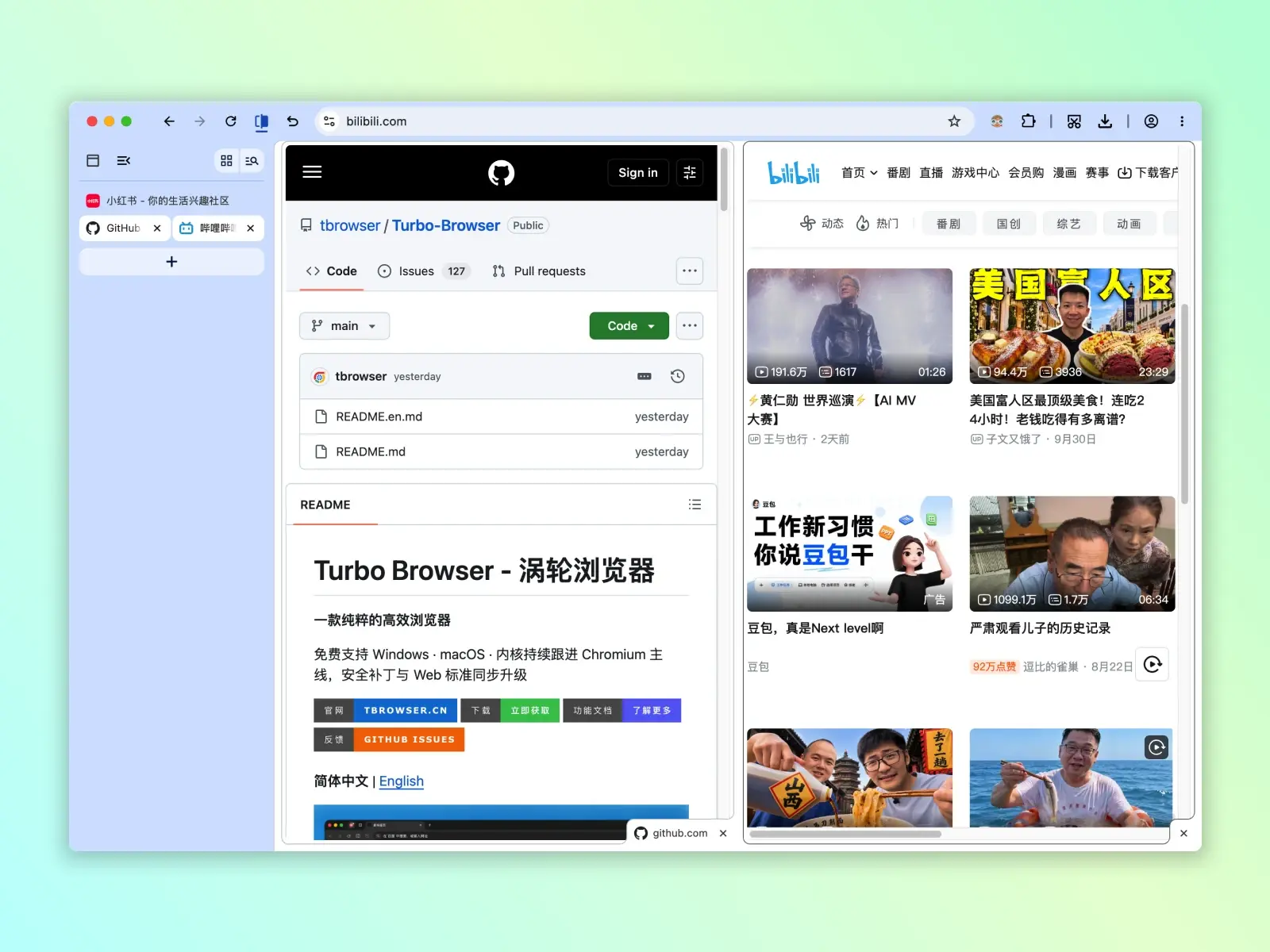
Task: Close the GitHub tab
Action: pos(157,228)
